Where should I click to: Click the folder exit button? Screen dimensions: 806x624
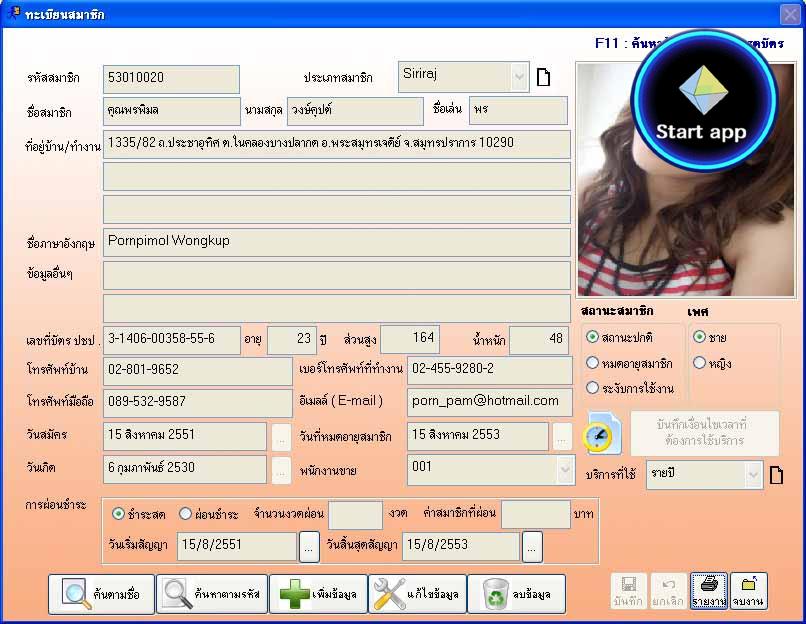click(x=747, y=591)
